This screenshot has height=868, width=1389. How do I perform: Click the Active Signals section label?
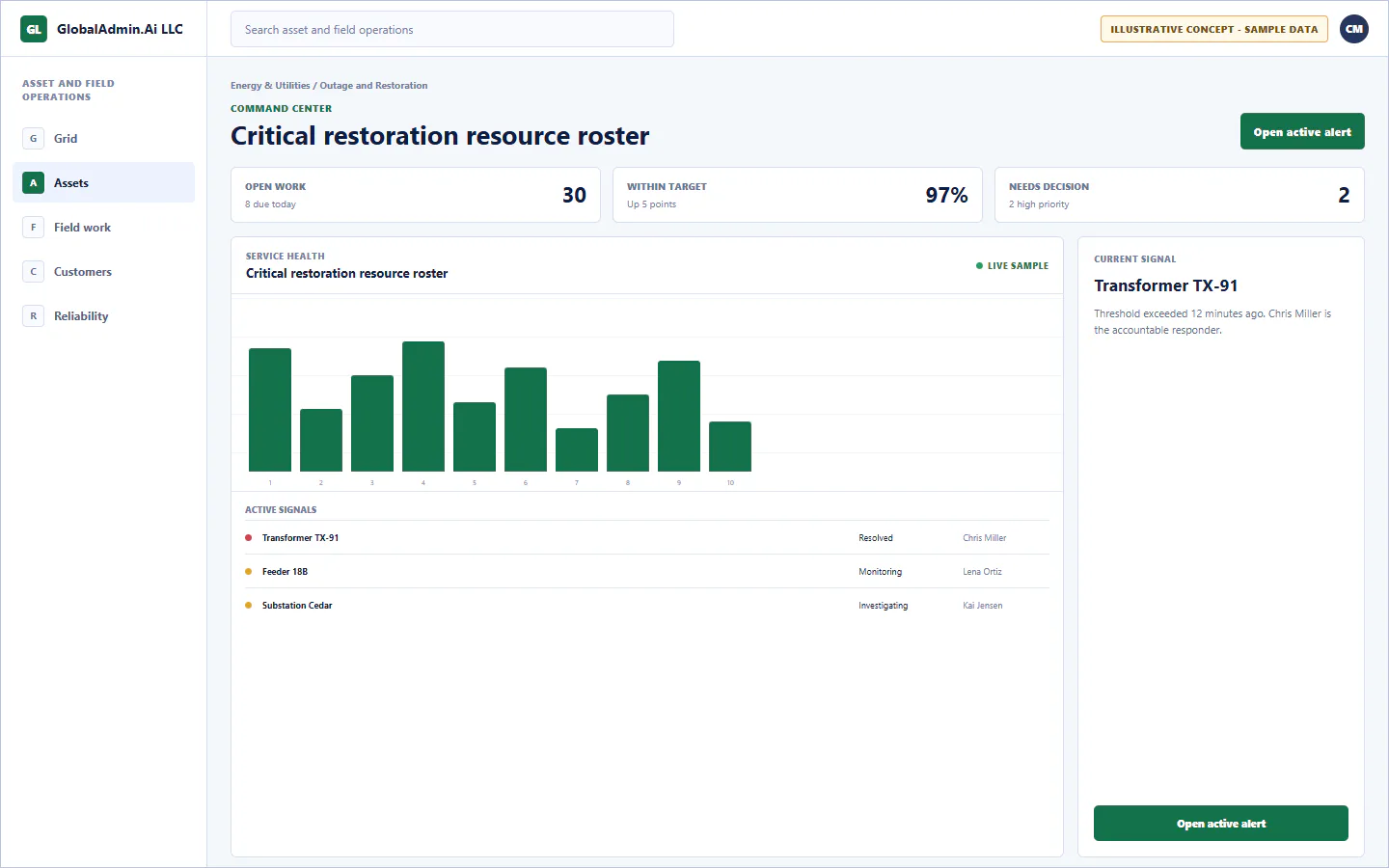pyautogui.click(x=281, y=510)
